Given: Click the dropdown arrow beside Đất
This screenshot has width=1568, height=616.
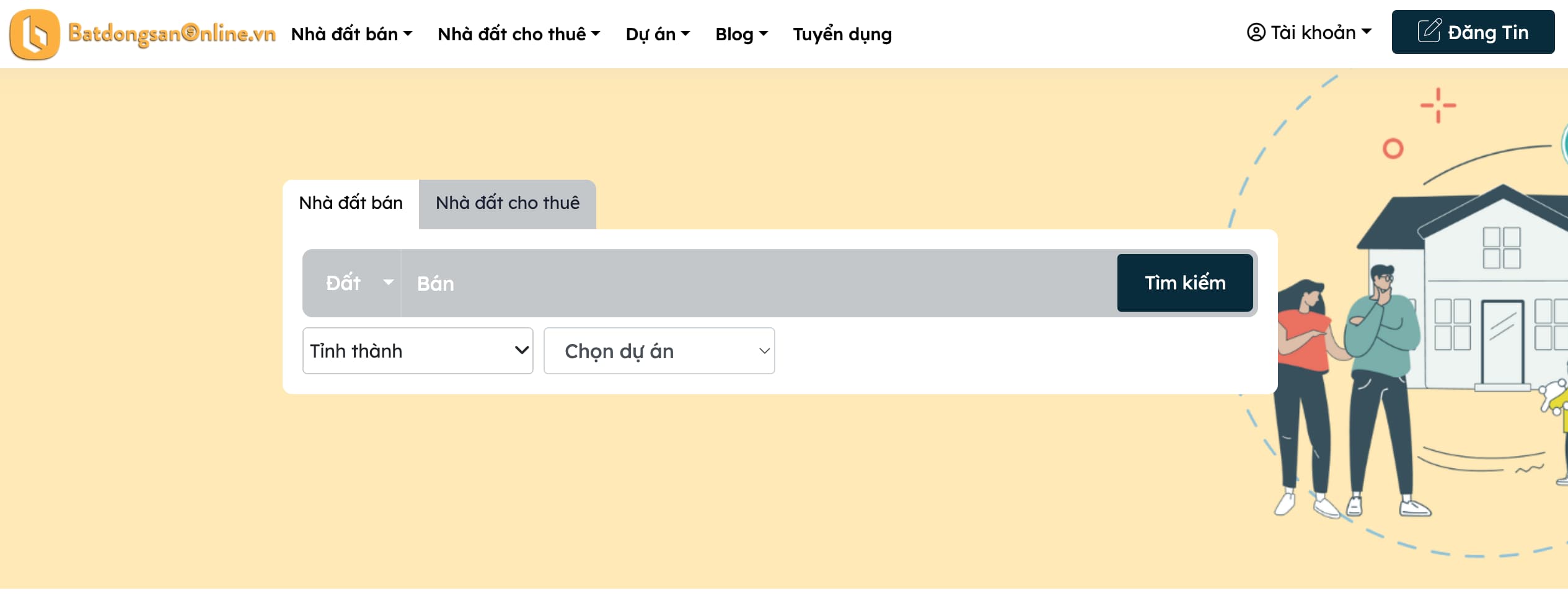Looking at the screenshot, I should point(389,284).
